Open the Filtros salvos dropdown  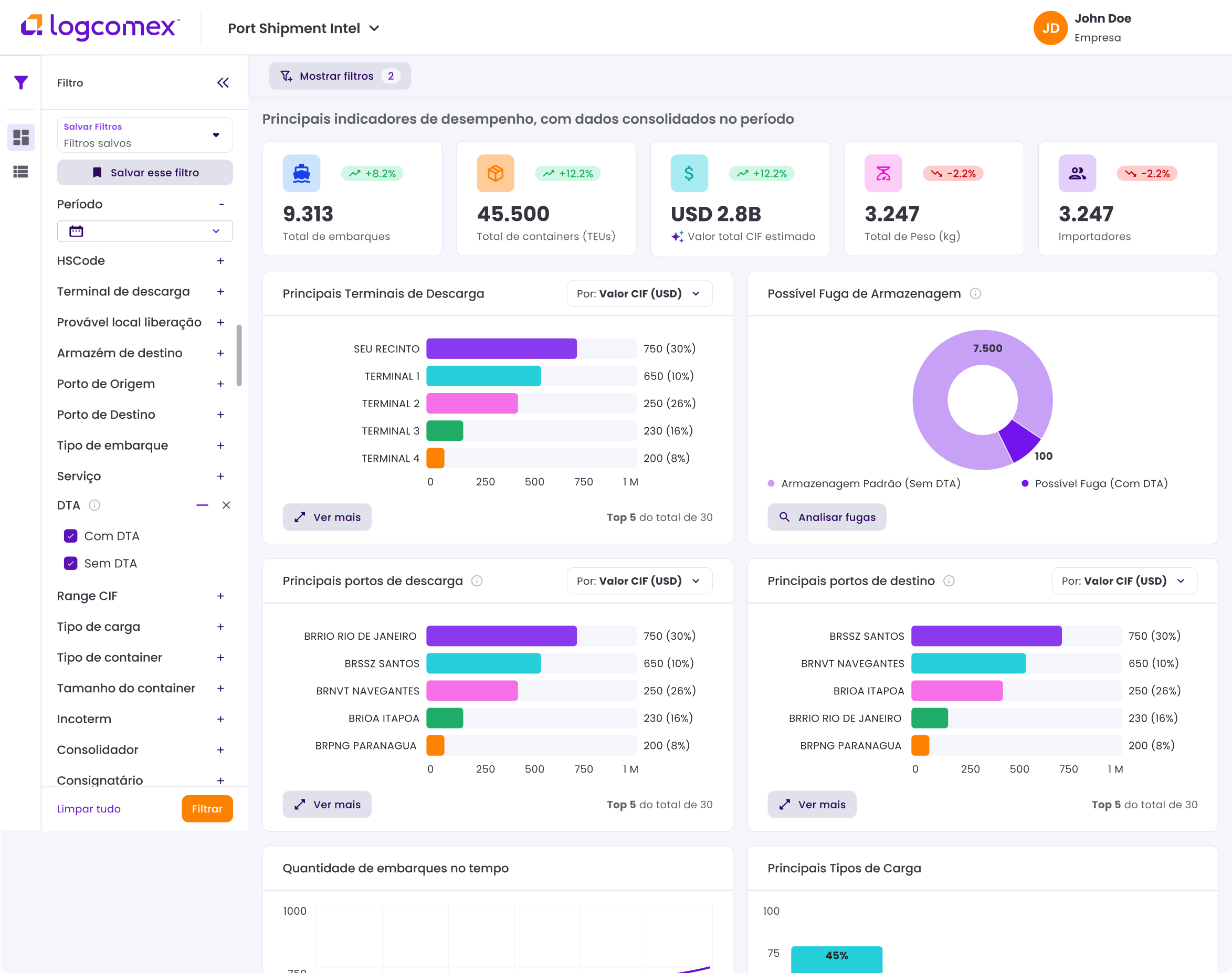pyautogui.click(x=145, y=135)
